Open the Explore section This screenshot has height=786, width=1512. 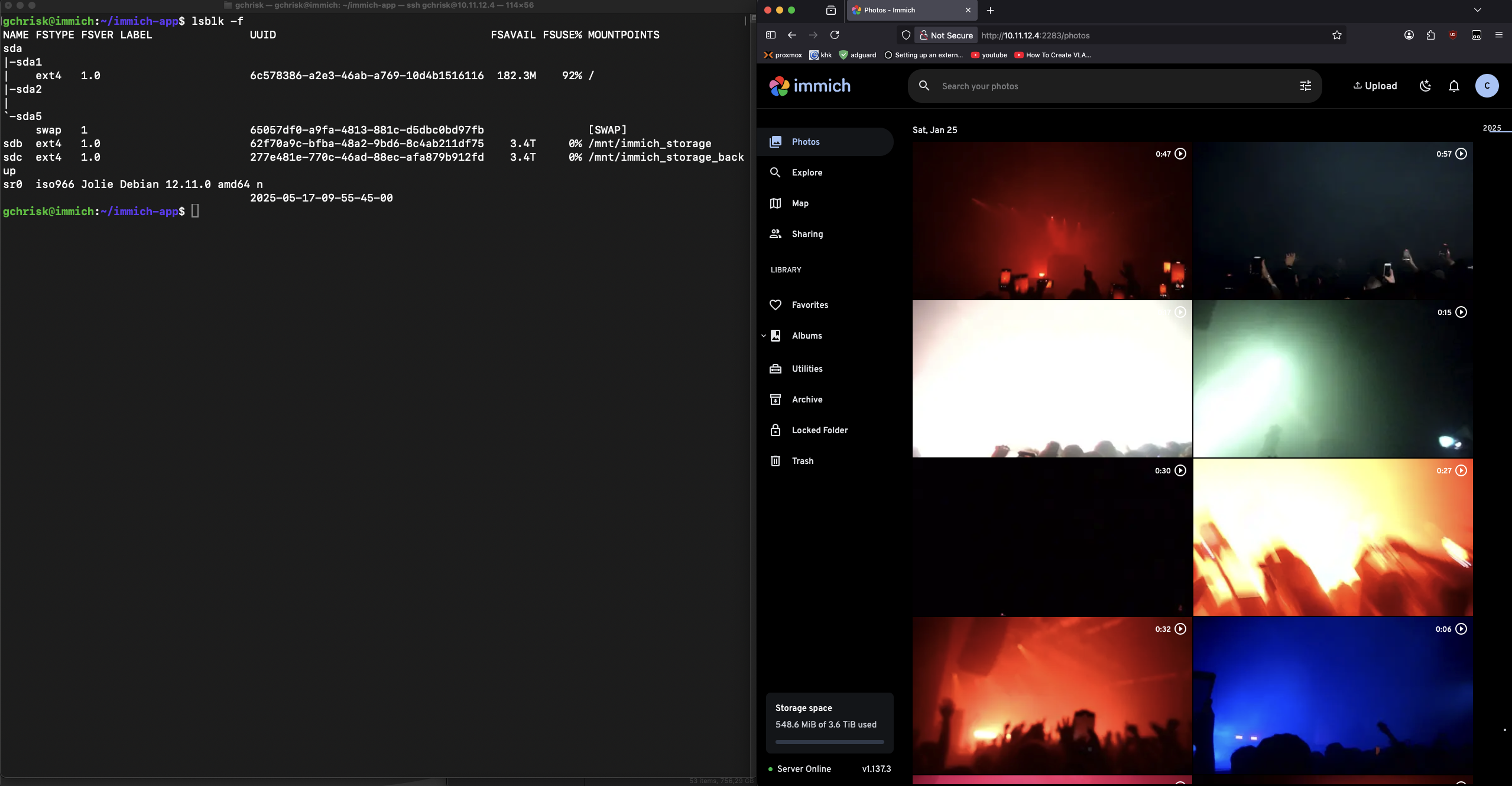click(x=807, y=173)
